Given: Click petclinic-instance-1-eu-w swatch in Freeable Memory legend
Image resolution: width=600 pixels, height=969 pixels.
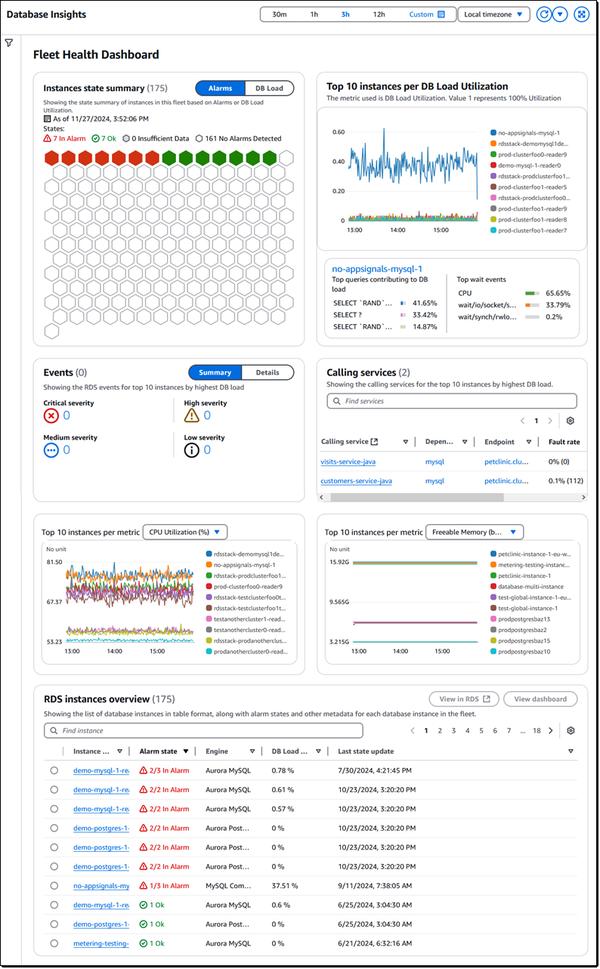Looking at the screenshot, I should (493, 554).
